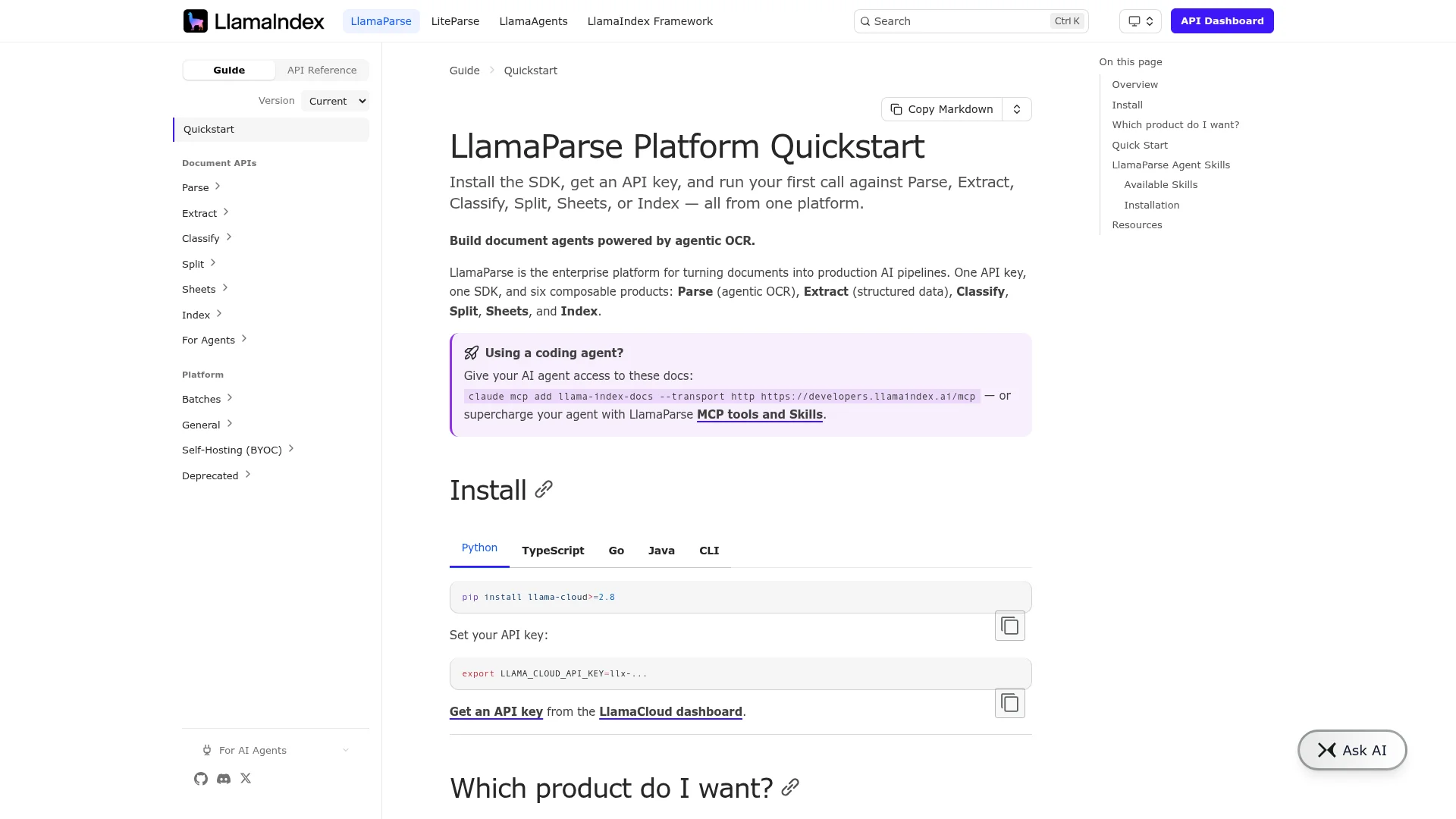Open the GitHub icon link
The width and height of the screenshot is (1456, 819).
pos(201,779)
